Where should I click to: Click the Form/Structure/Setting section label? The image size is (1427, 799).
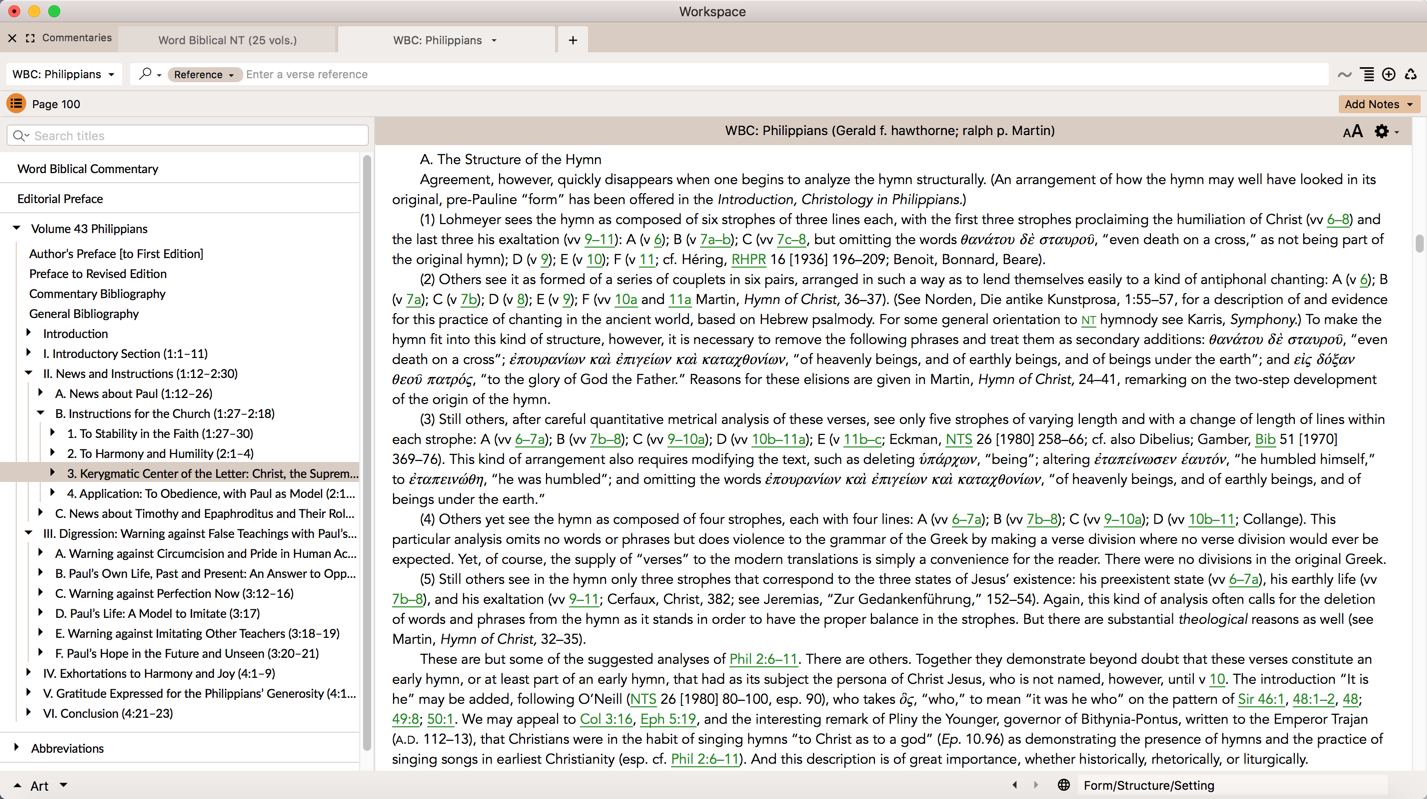1149,785
